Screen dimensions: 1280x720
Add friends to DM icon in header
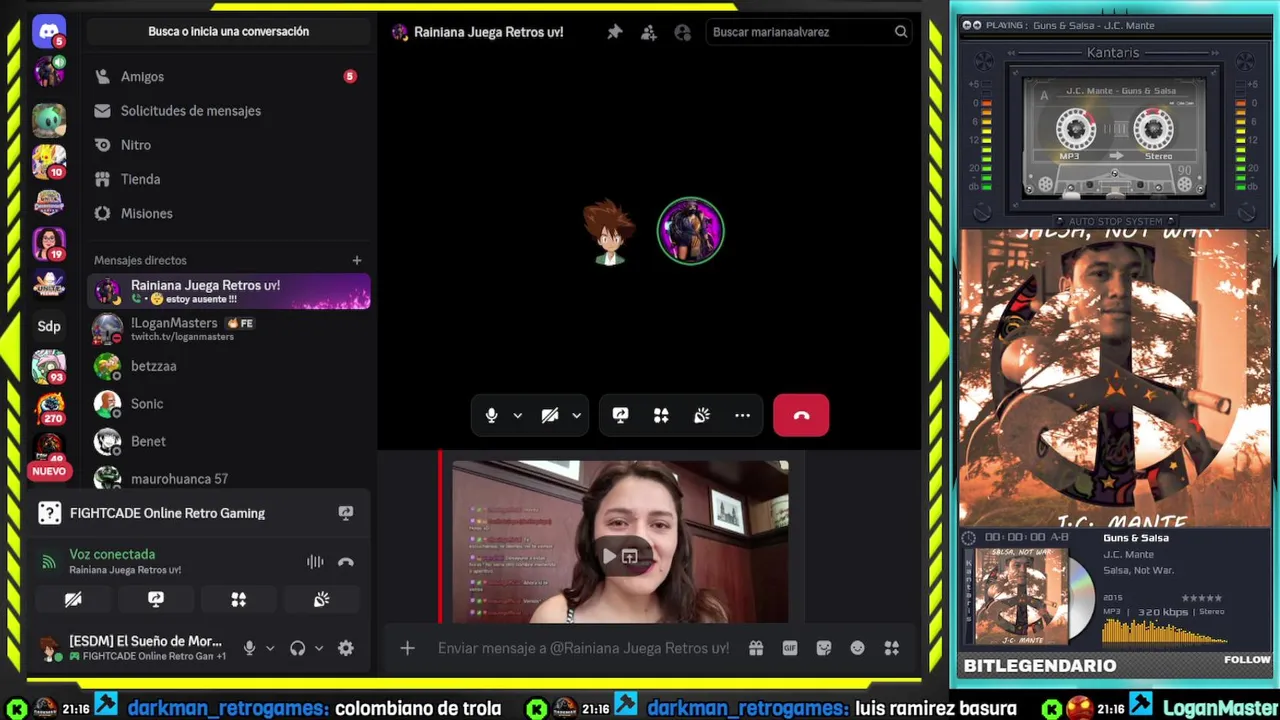coord(649,32)
